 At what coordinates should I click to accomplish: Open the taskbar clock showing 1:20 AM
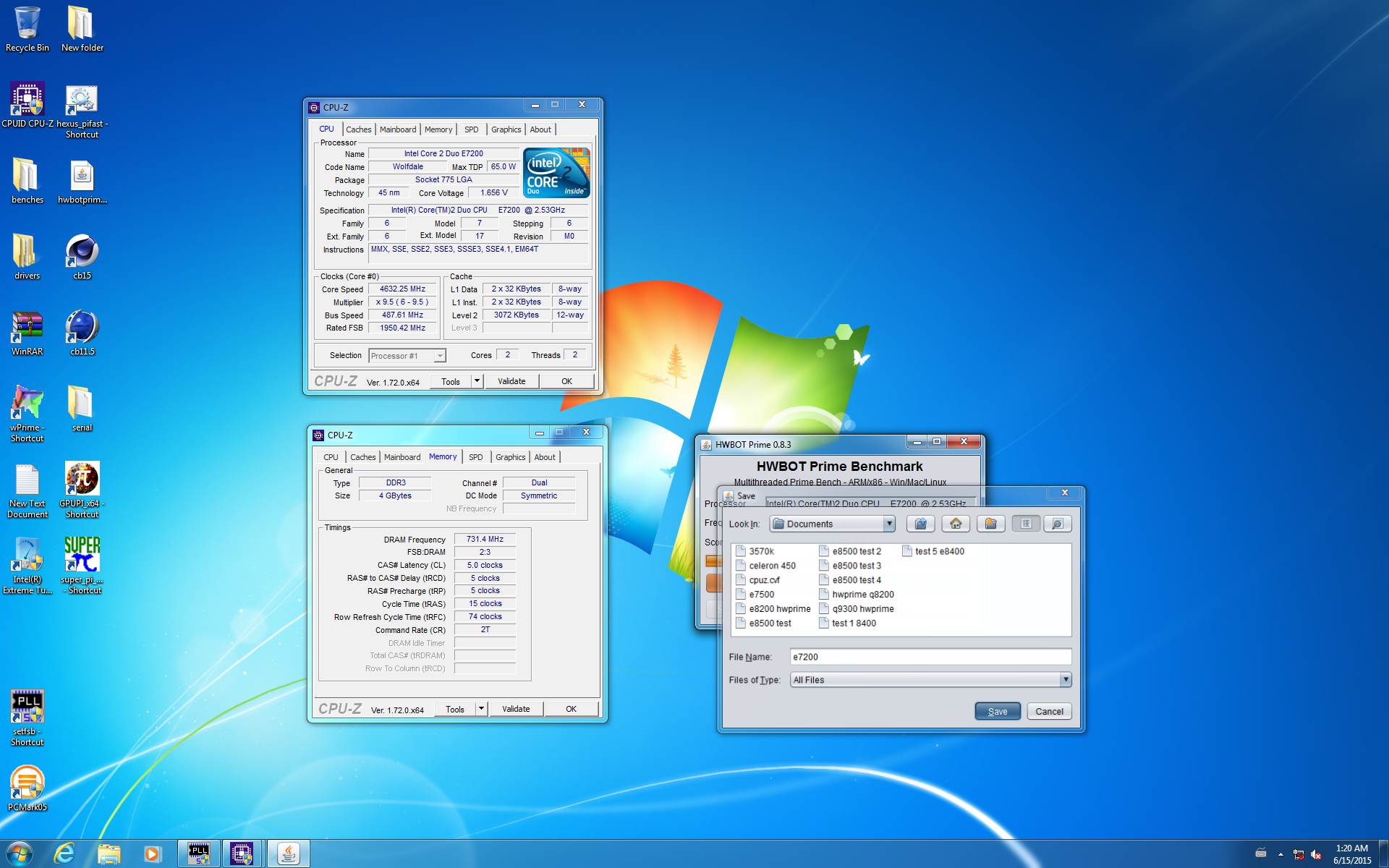1352,854
